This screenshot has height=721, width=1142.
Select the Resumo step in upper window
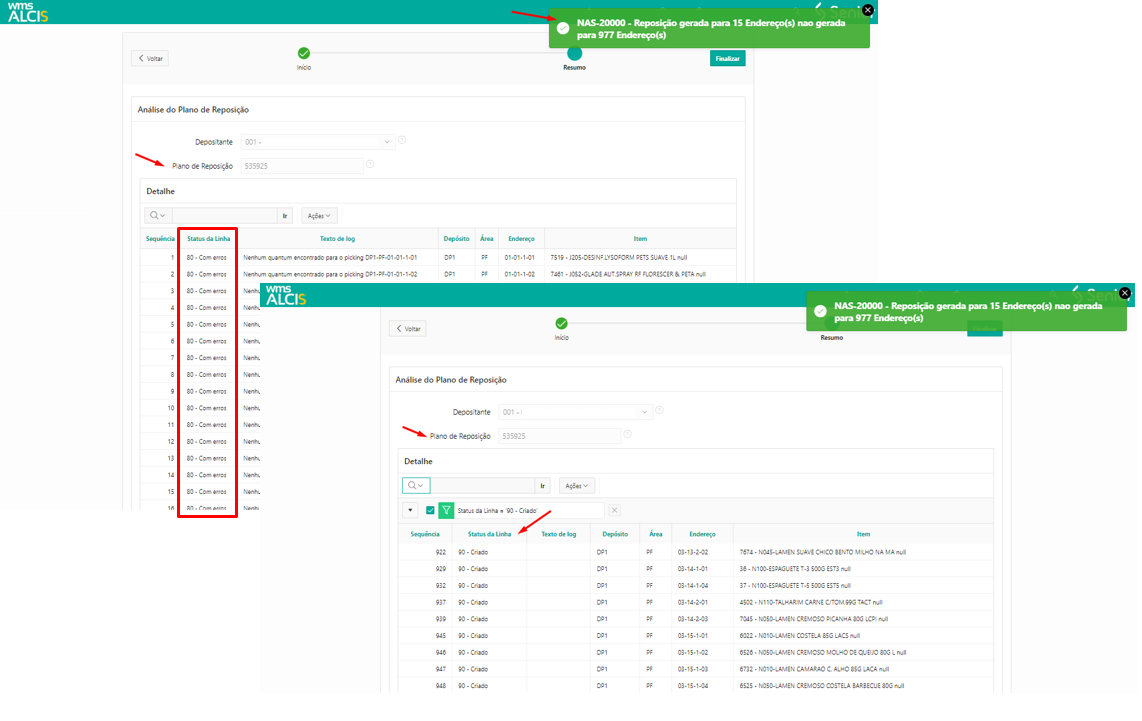point(574,54)
